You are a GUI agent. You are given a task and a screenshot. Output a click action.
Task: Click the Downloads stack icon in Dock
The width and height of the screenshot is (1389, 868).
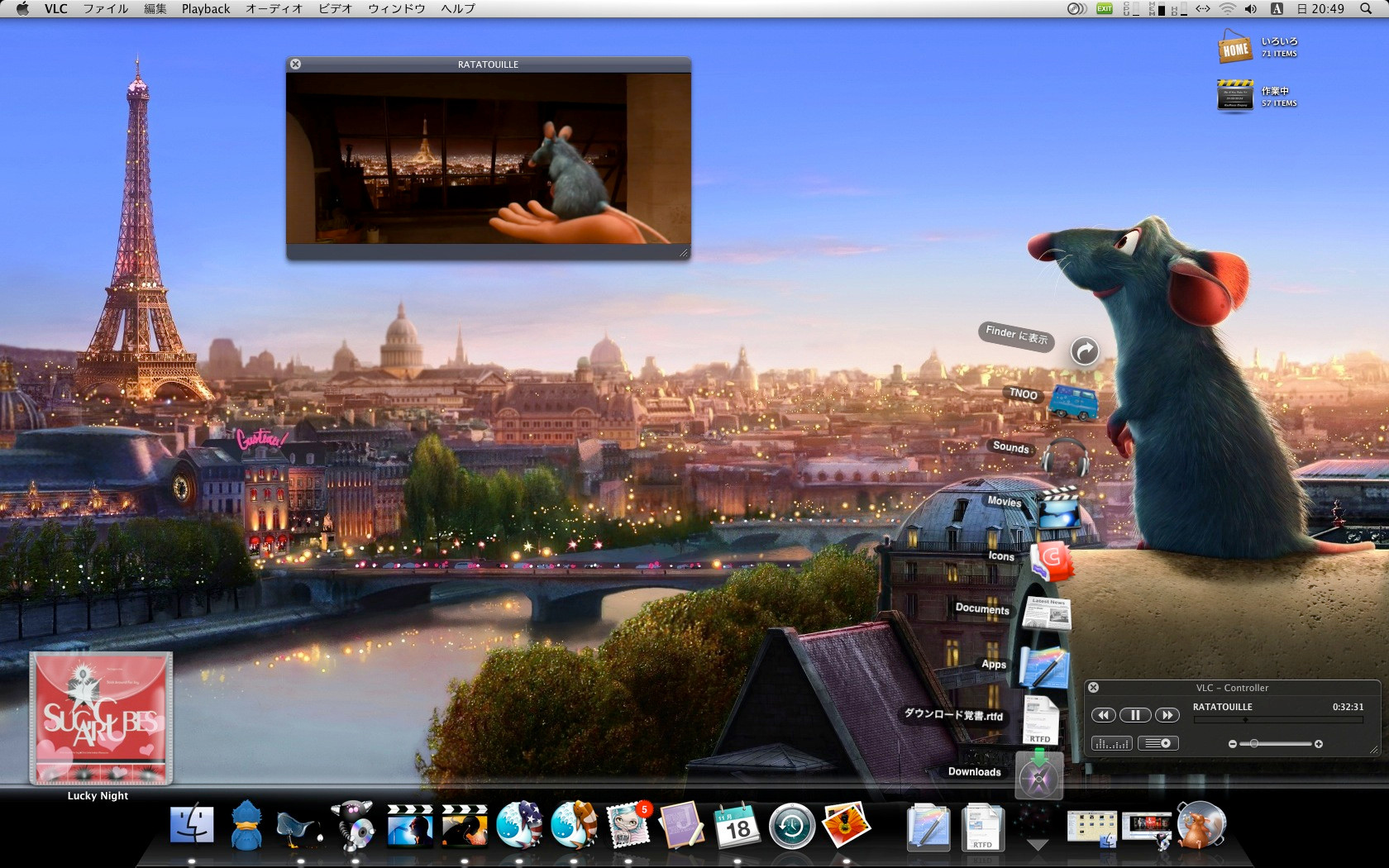(x=1039, y=774)
